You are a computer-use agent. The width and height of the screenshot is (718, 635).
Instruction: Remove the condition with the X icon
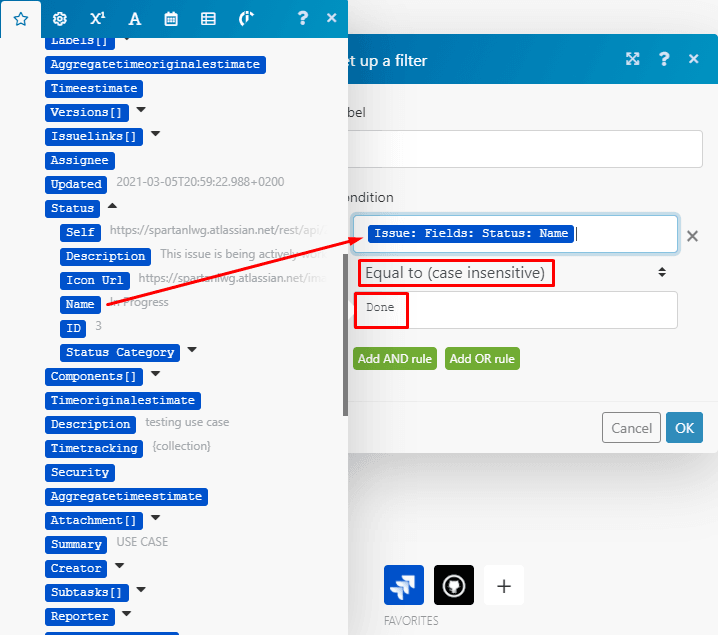click(x=692, y=236)
